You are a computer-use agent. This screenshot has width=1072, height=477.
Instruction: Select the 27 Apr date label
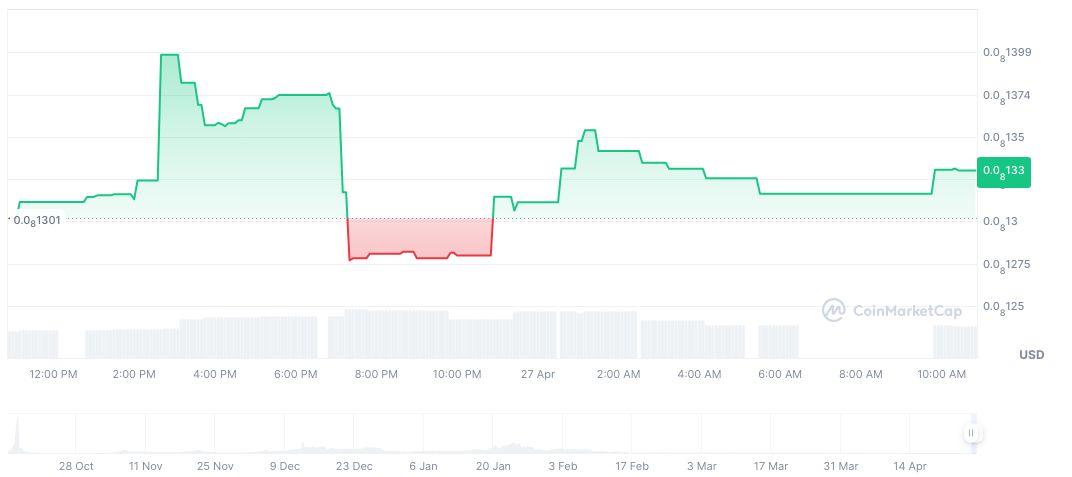pos(537,374)
